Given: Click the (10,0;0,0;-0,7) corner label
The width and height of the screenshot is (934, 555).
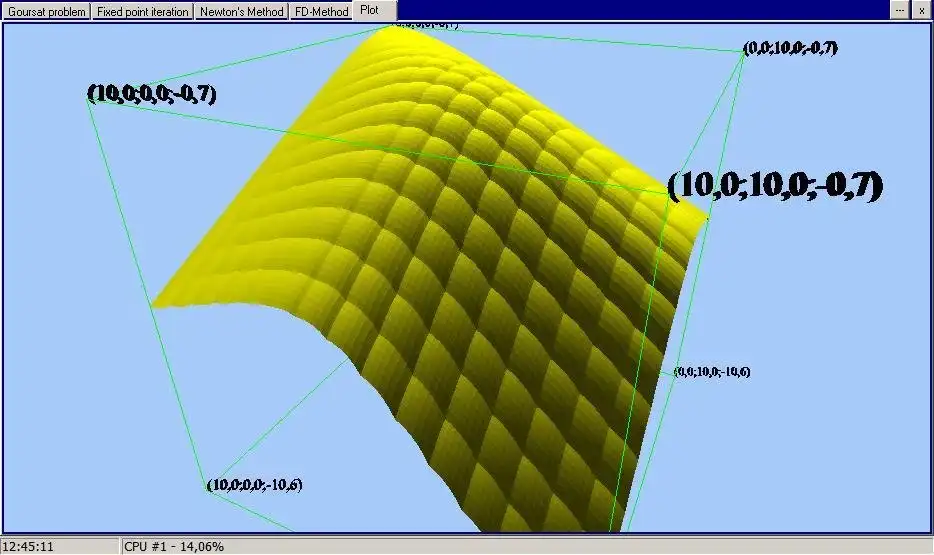Looking at the screenshot, I should 152,93.
